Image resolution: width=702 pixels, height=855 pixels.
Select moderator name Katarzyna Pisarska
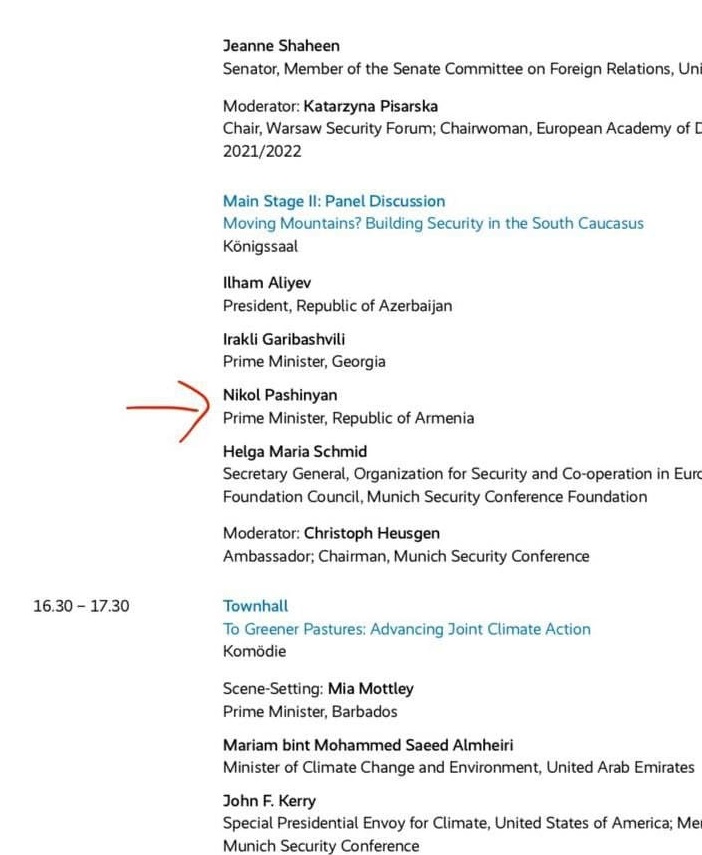pos(370,106)
